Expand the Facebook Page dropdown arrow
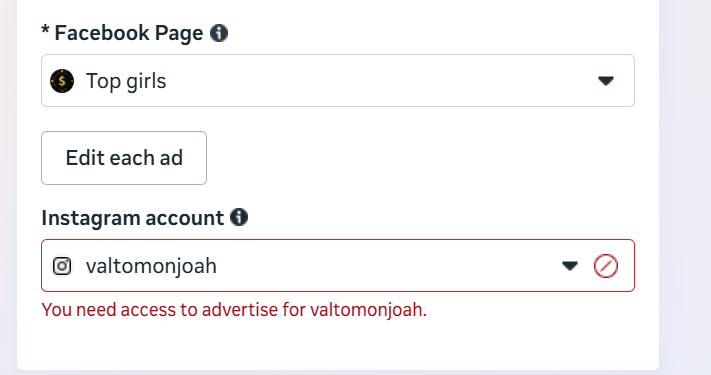 point(606,81)
